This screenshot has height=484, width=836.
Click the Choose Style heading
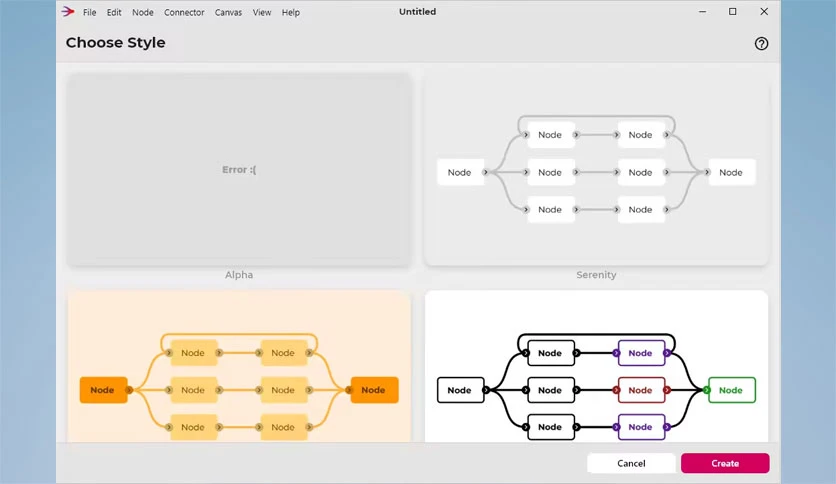click(116, 43)
